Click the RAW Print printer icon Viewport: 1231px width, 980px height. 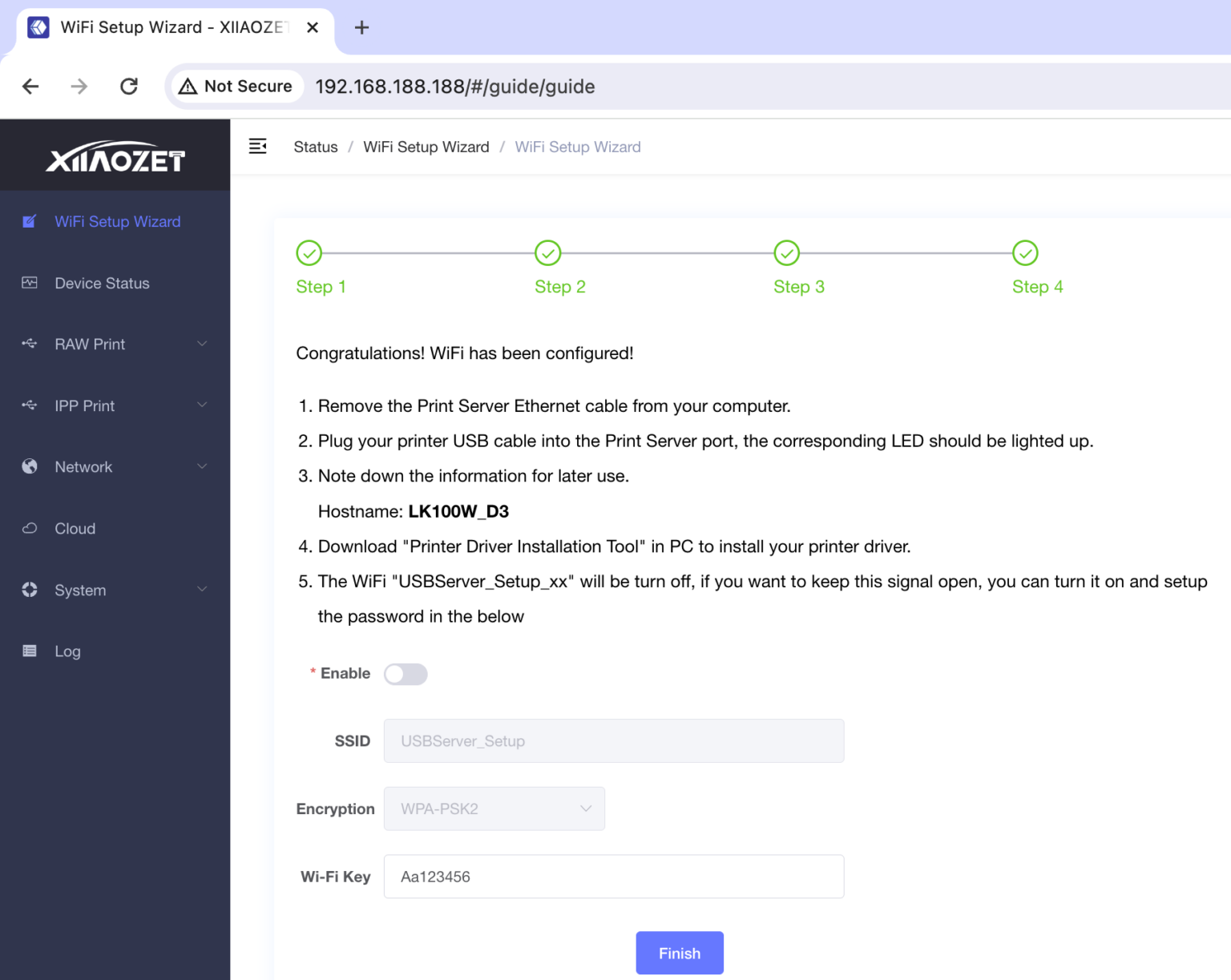29,344
